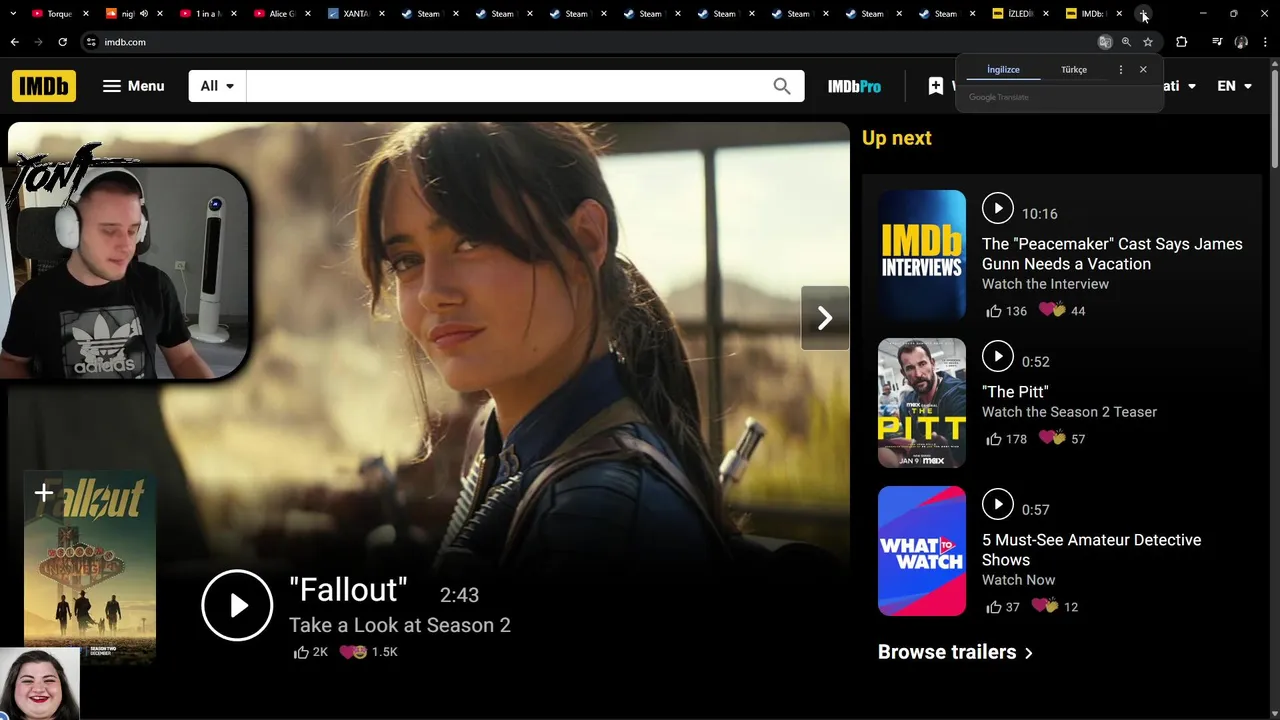Viewport: 1280px width, 720px height.
Task: Click the imdb.com address bar
Action: [x=590, y=42]
